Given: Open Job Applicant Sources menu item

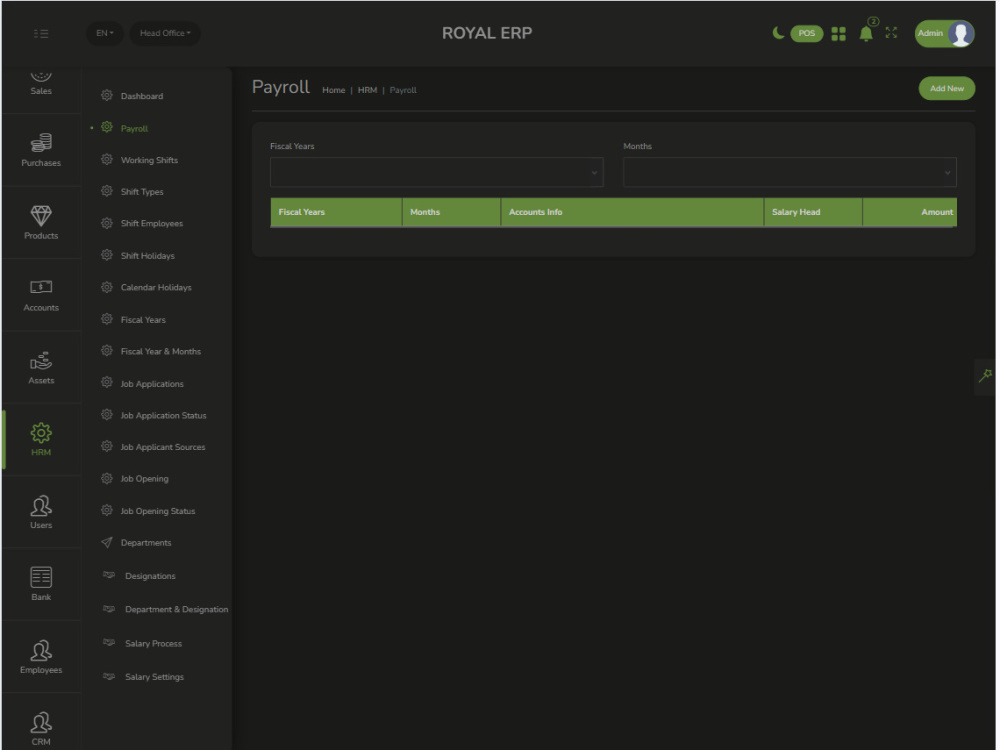Looking at the screenshot, I should [x=163, y=448].
